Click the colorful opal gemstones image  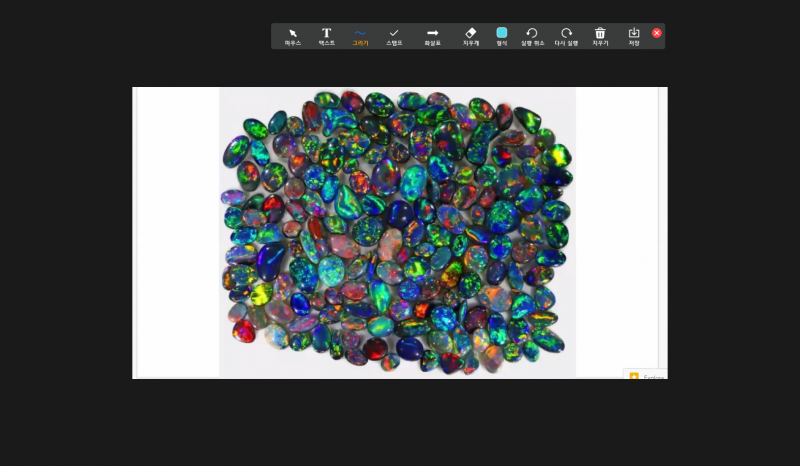pos(397,232)
